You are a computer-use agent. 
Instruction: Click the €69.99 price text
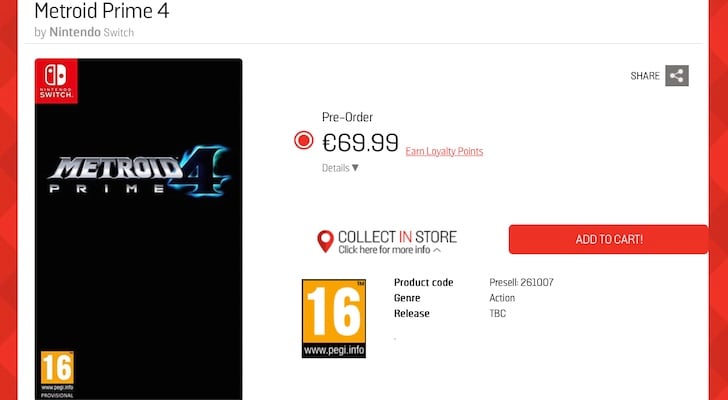tap(360, 142)
